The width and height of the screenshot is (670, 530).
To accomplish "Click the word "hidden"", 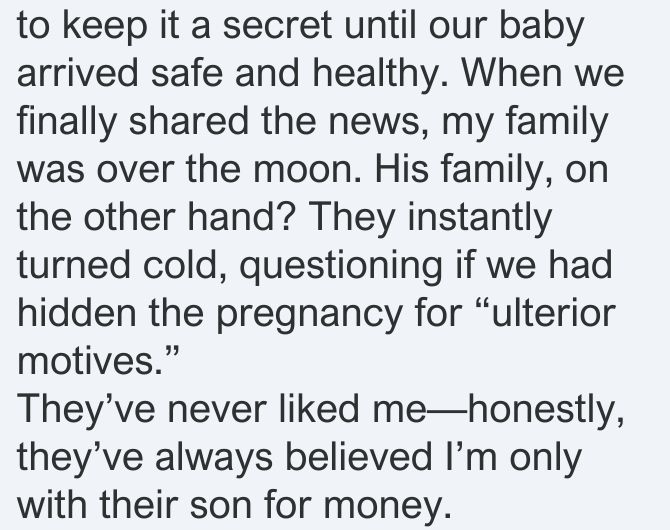I will 76,312.
